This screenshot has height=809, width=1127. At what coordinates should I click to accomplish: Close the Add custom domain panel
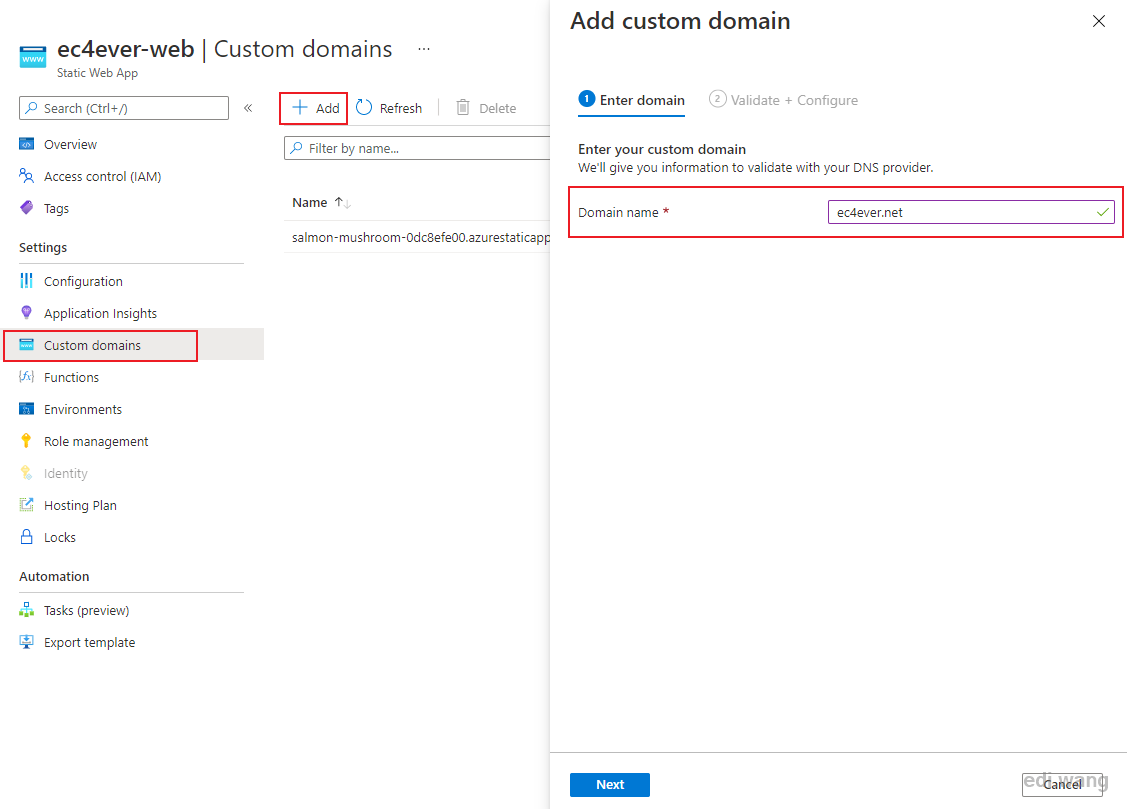[1099, 21]
